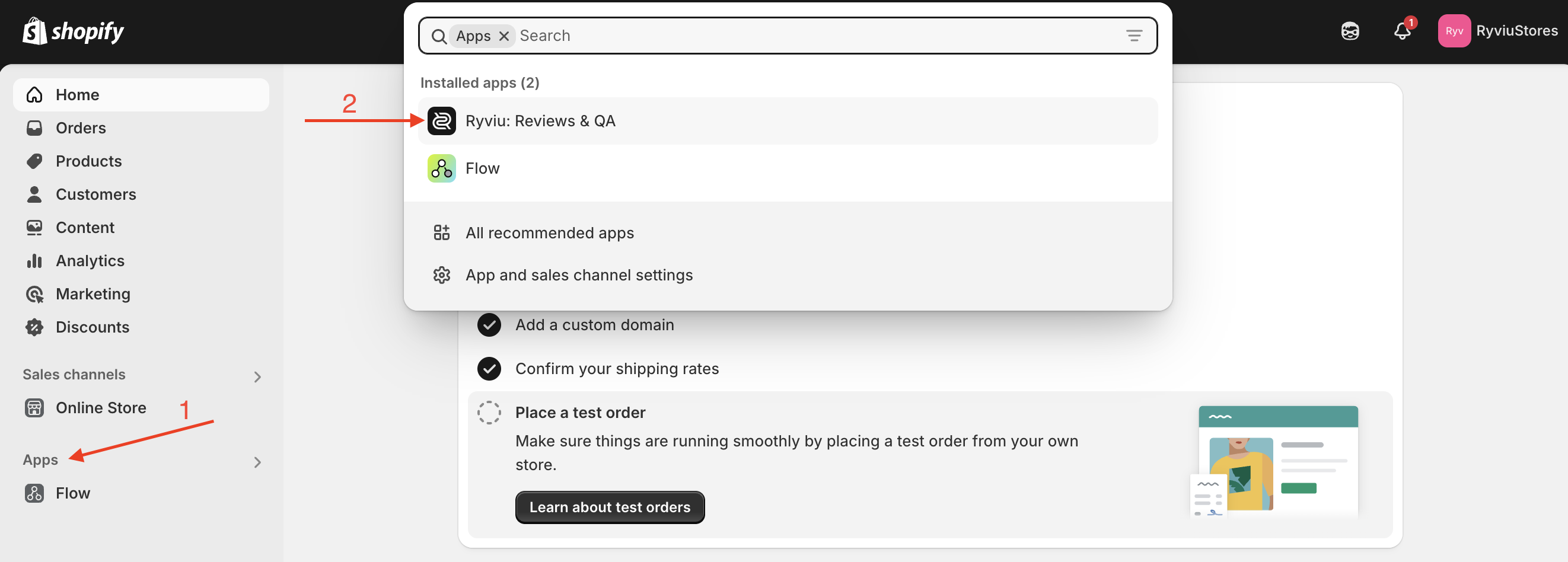Click the Flow icon in sidebar

[x=35, y=493]
